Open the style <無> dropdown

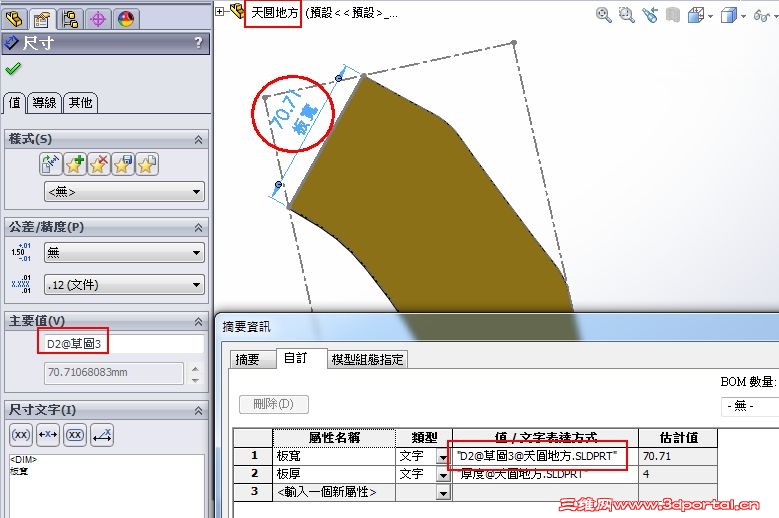click(x=124, y=192)
